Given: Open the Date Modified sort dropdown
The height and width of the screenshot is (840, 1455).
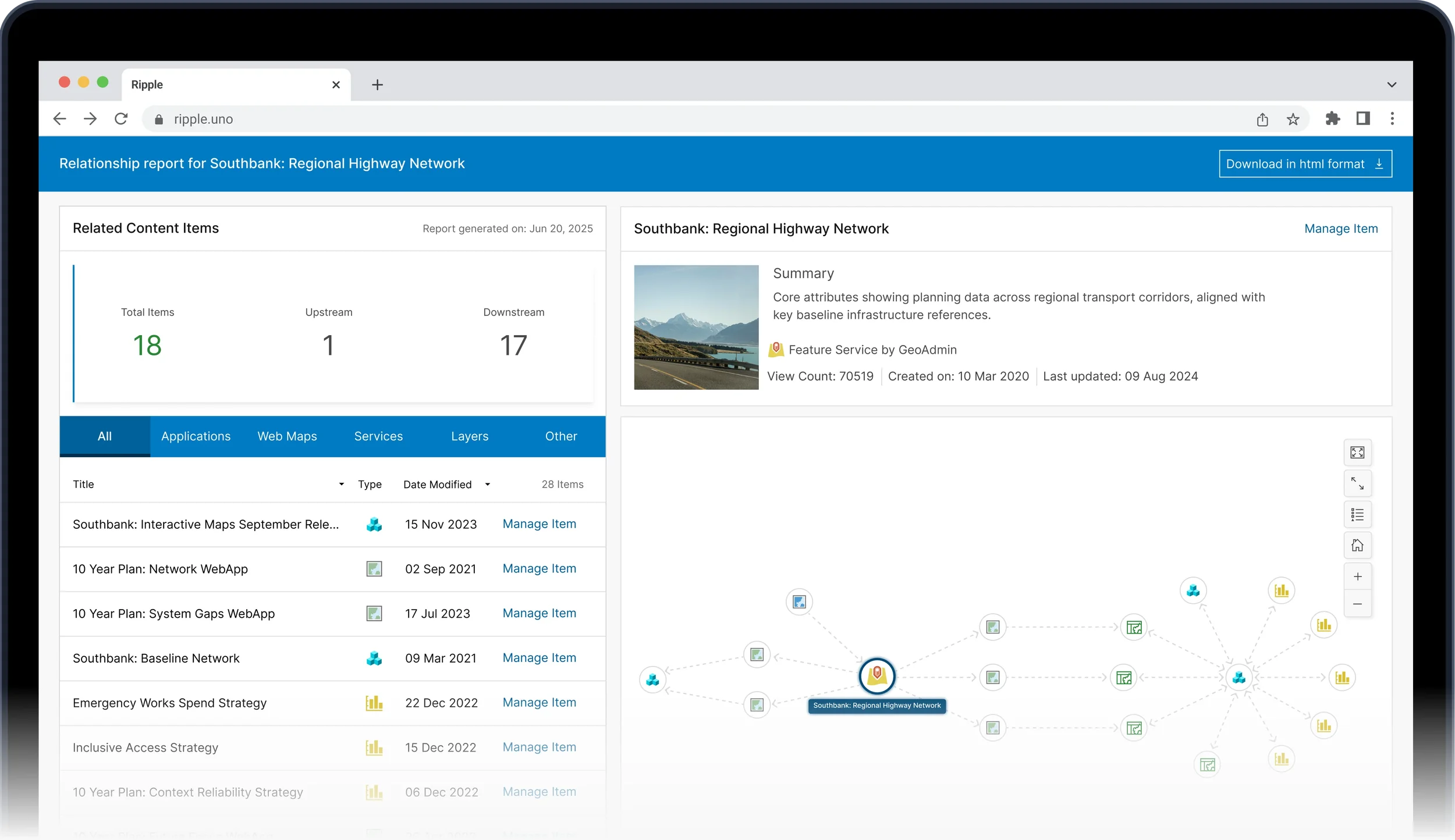Looking at the screenshot, I should 487,484.
